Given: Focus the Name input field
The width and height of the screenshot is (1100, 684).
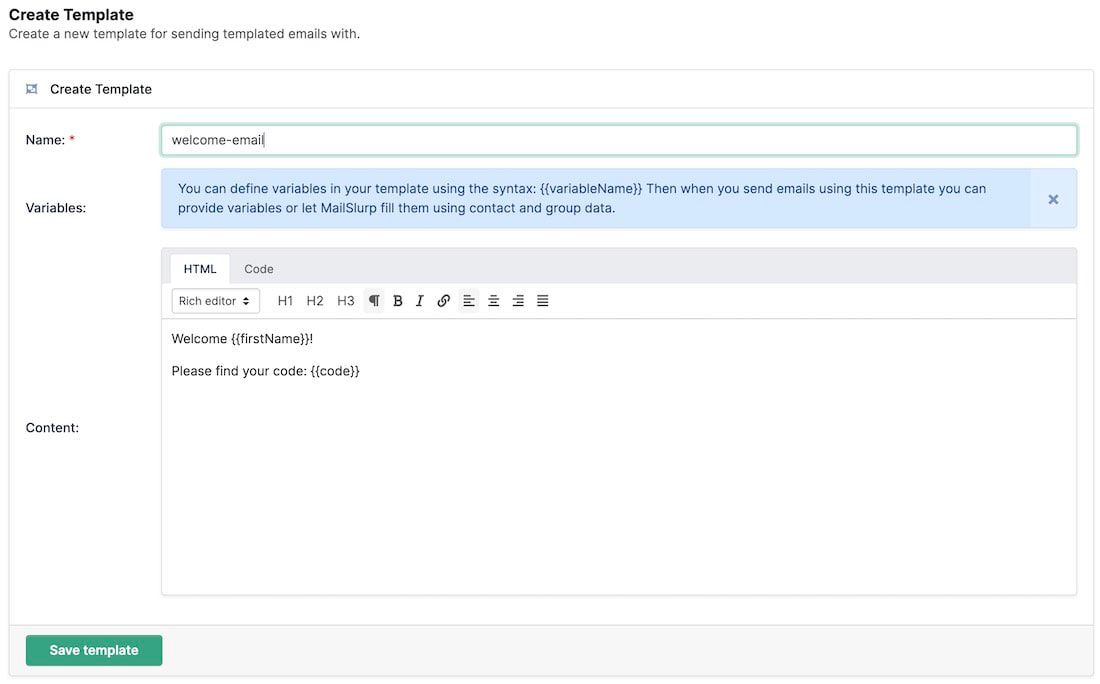Looking at the screenshot, I should (x=618, y=140).
